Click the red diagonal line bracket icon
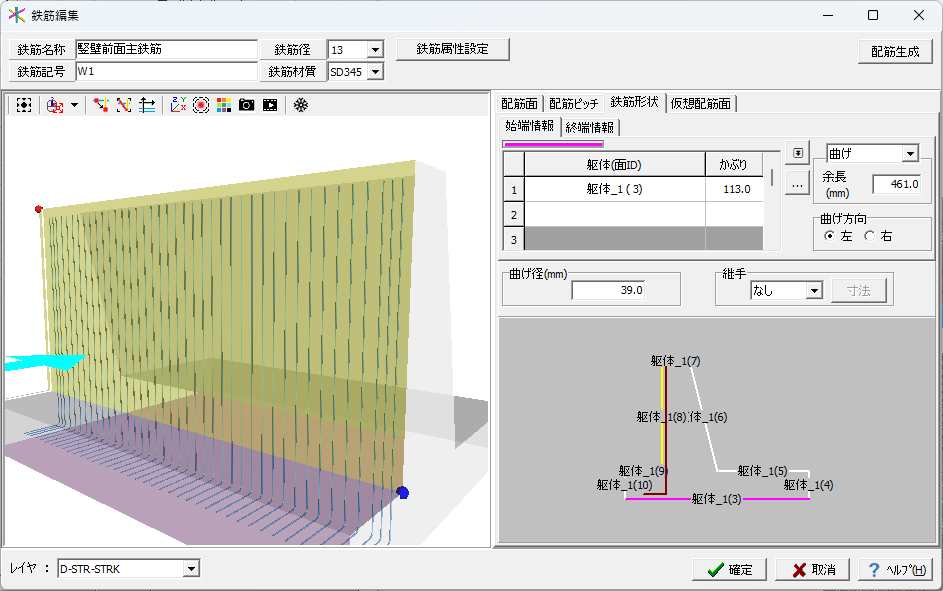This screenshot has width=943, height=591. click(124, 105)
